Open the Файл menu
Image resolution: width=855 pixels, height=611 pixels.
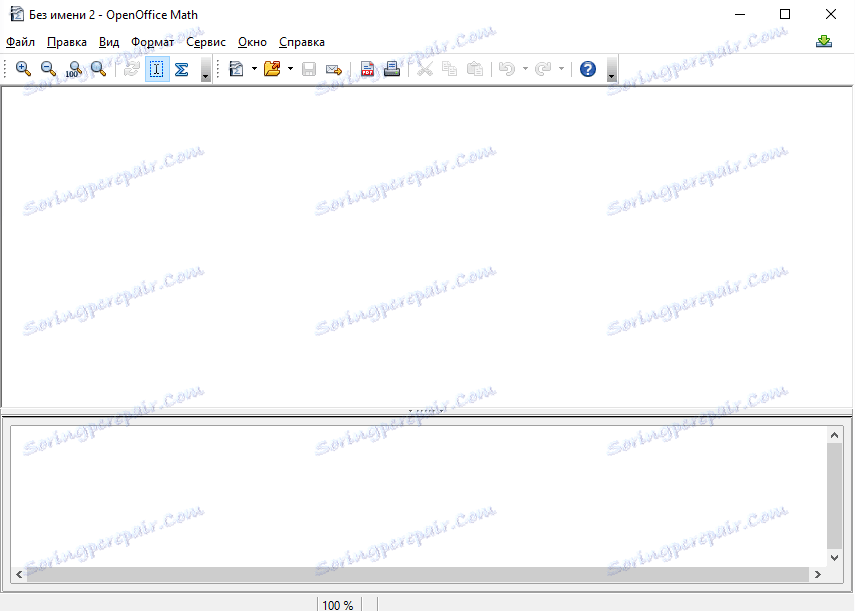coord(21,42)
